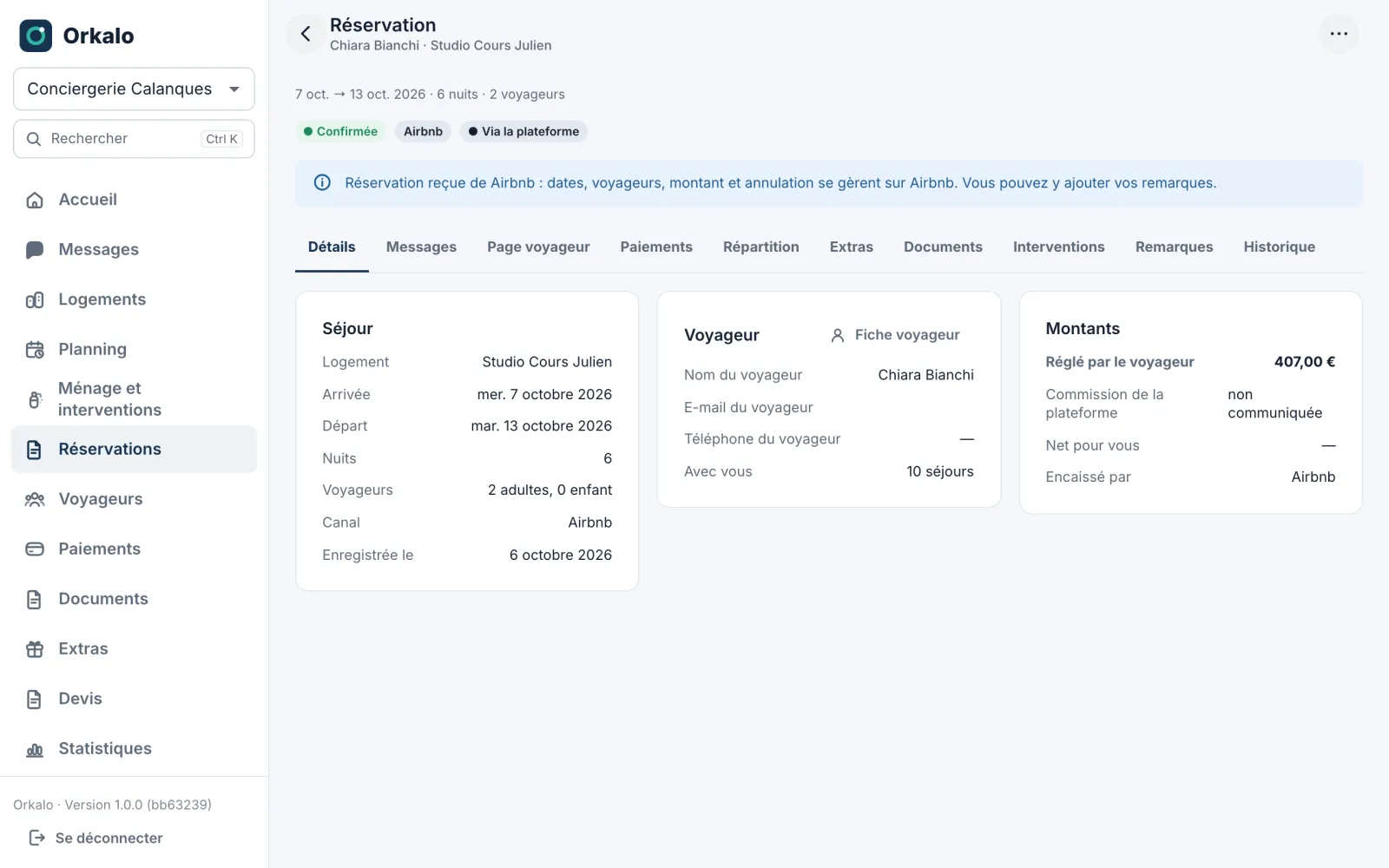
Task: Open the Historique tab
Action: click(x=1279, y=247)
